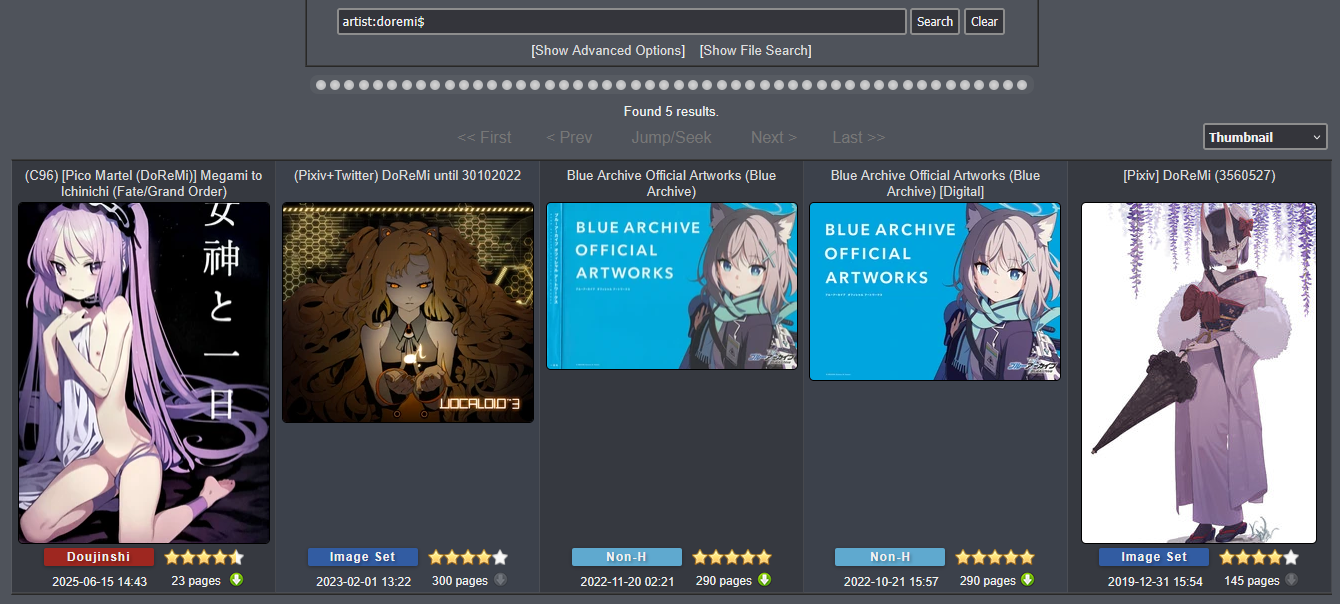Open the Blue Archive [Digital] cover thumbnail
1340x604 pixels.
[x=935, y=291]
